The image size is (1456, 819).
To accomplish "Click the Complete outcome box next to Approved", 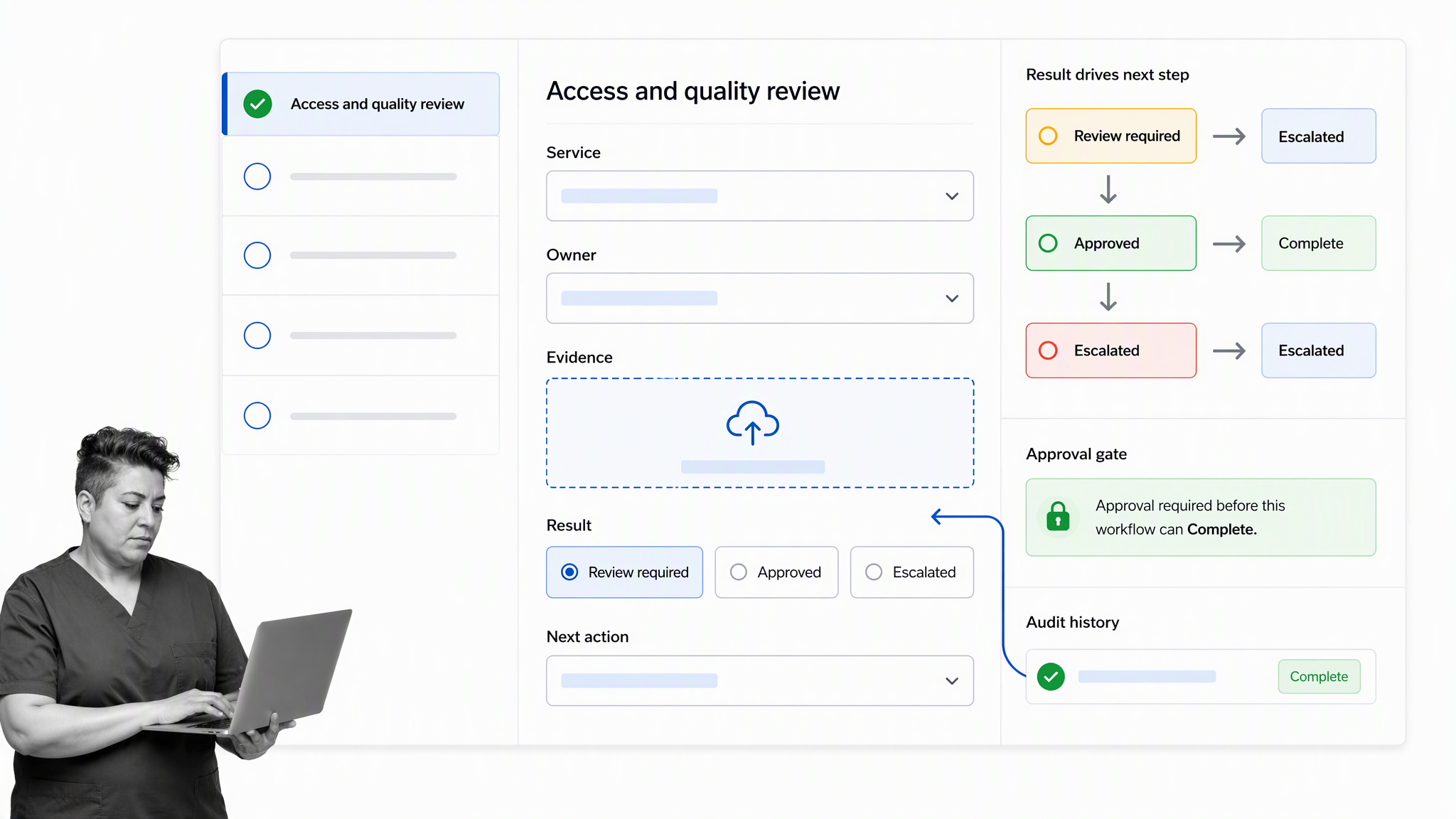I will point(1318,243).
